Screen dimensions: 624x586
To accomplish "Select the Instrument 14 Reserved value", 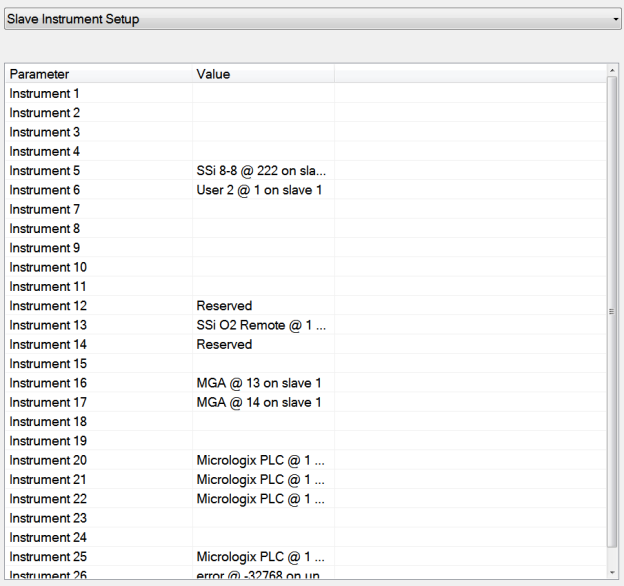I will pos(225,344).
